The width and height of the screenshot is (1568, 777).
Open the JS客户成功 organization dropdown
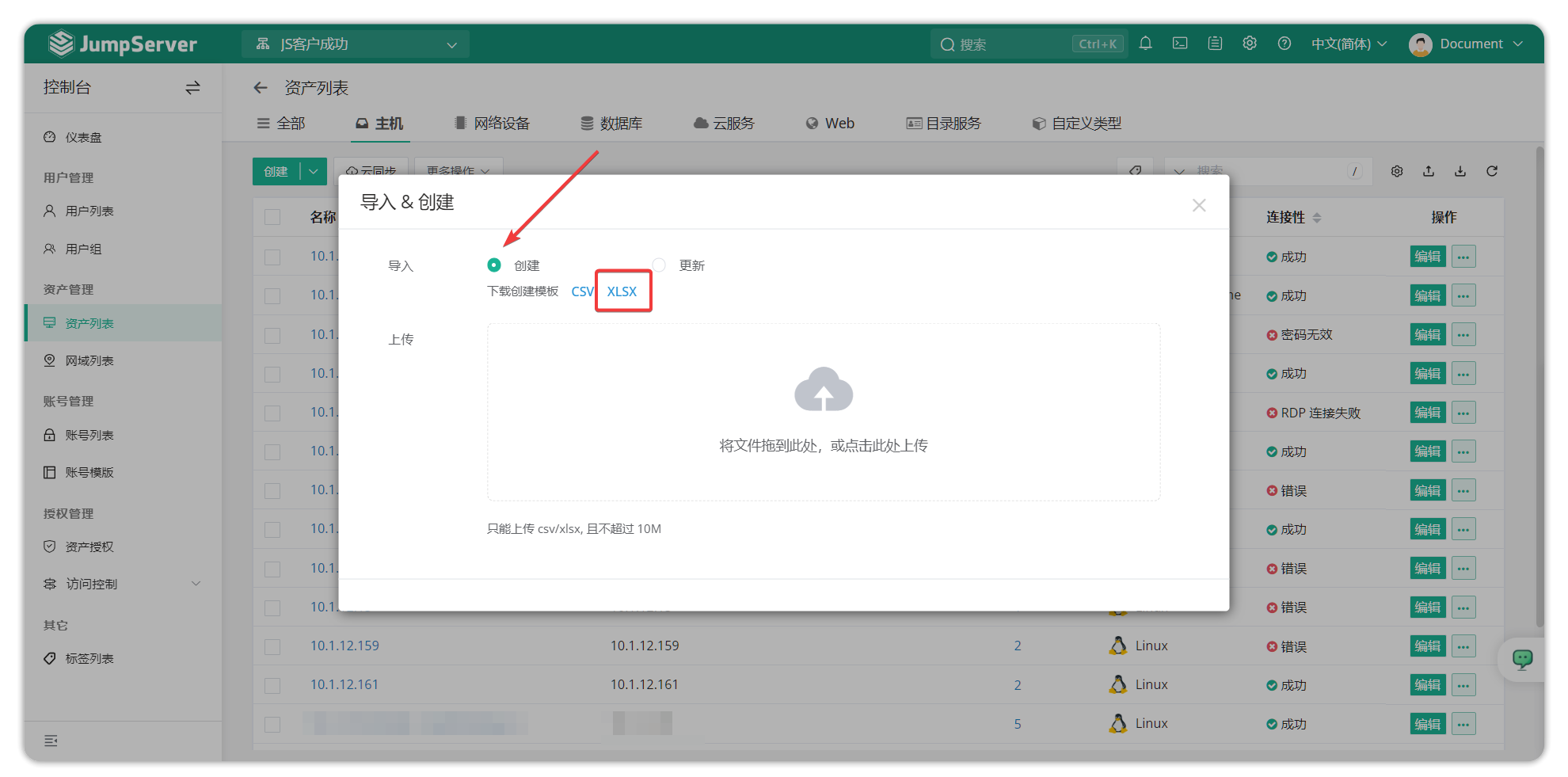356,44
